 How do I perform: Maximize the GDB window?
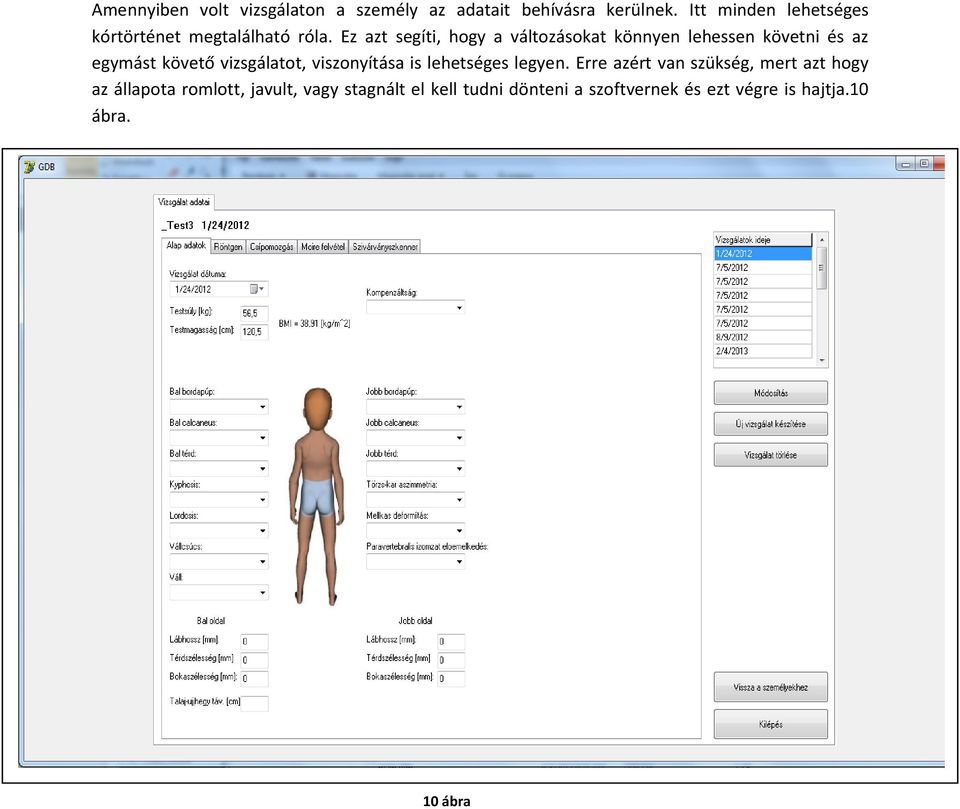click(x=924, y=164)
